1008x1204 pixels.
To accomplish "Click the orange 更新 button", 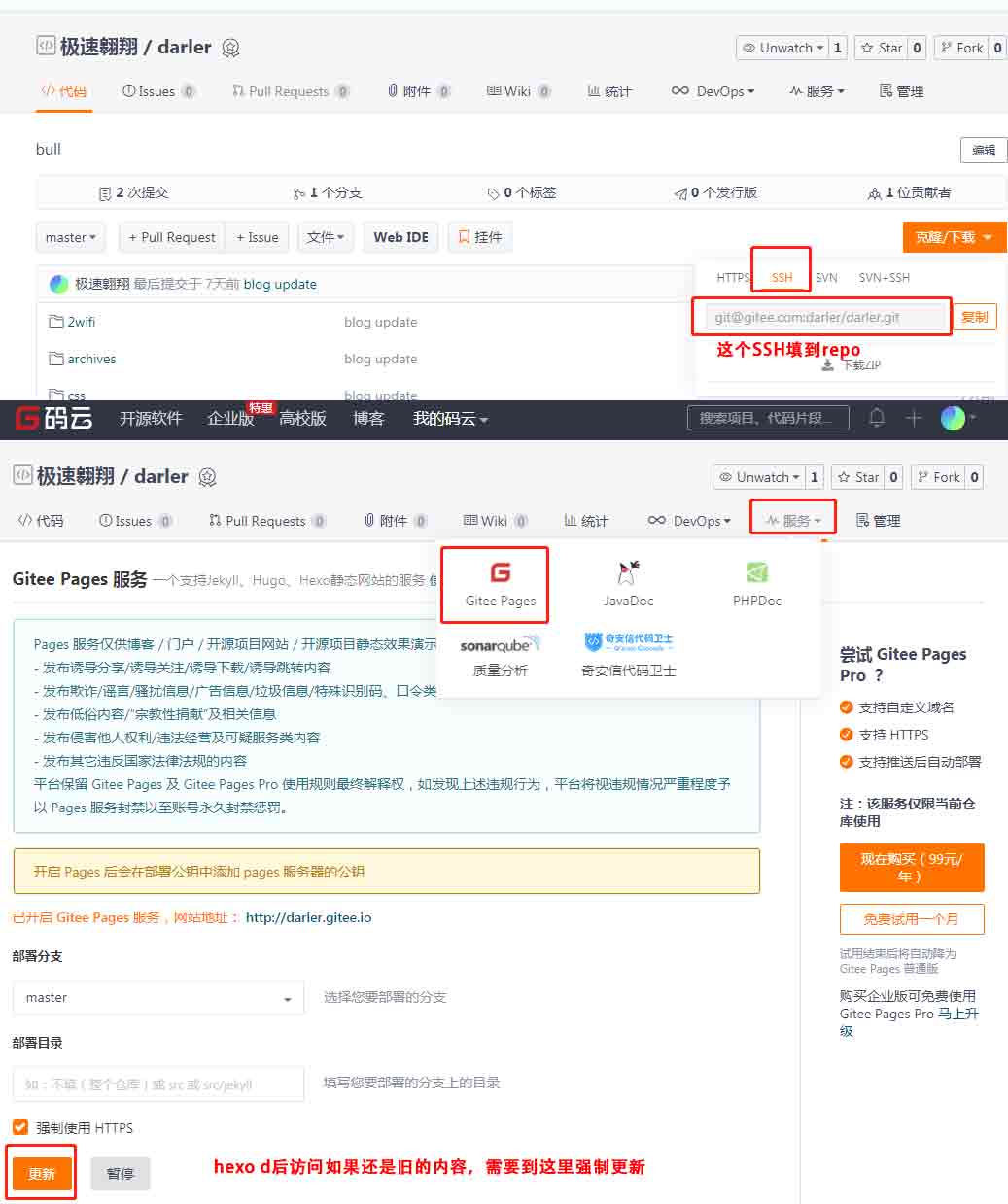I will click(x=42, y=1174).
